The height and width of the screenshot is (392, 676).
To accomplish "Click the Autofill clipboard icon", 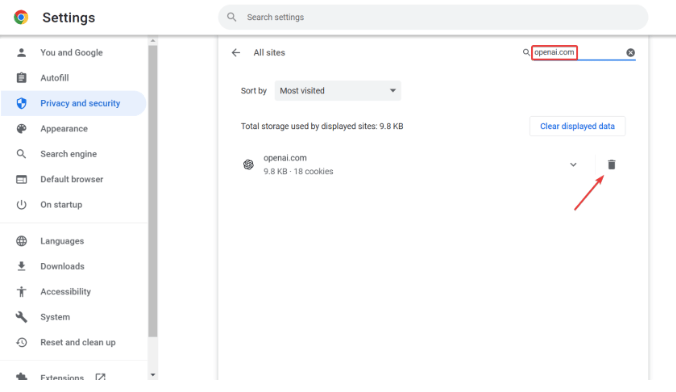I will pyautogui.click(x=21, y=78).
